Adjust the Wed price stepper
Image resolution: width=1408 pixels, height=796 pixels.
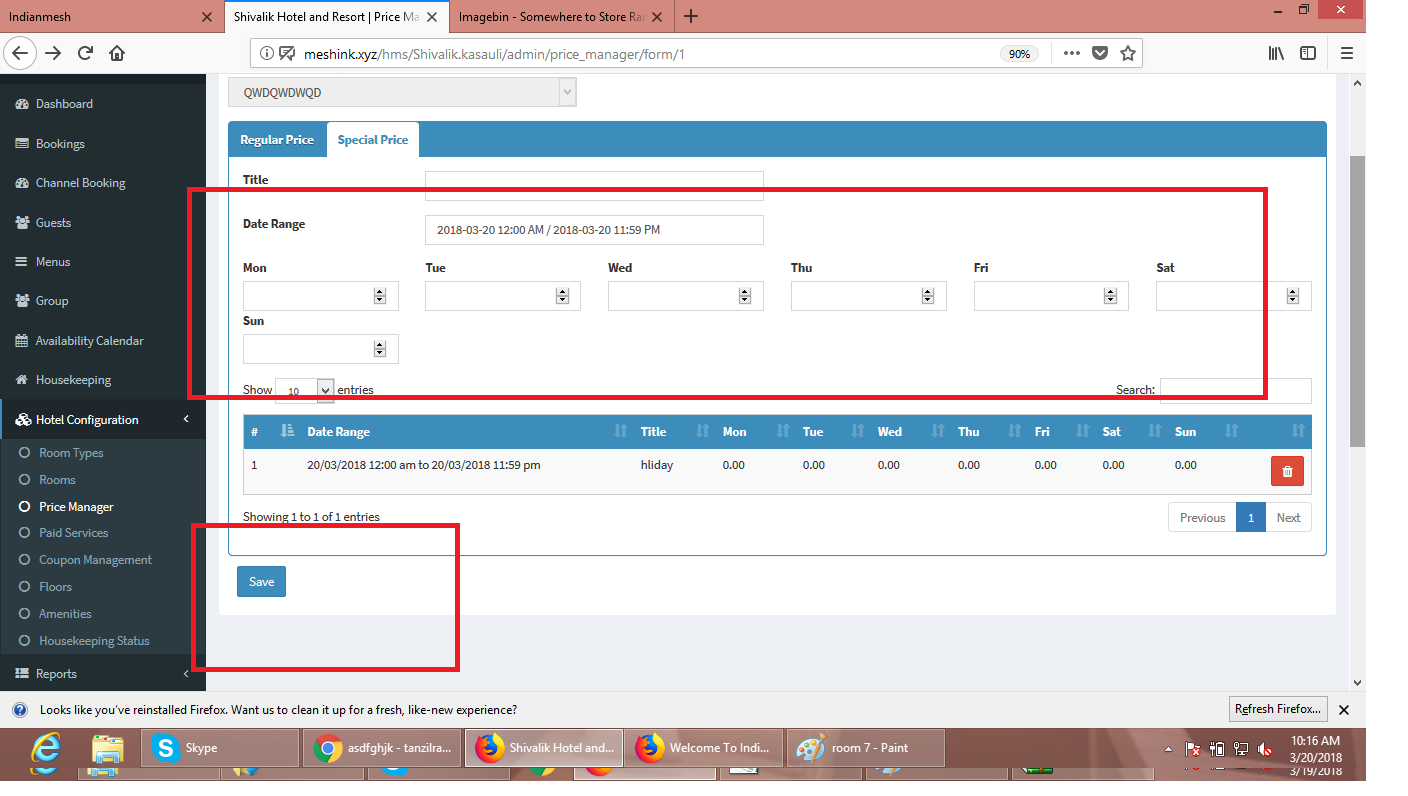tap(745, 296)
